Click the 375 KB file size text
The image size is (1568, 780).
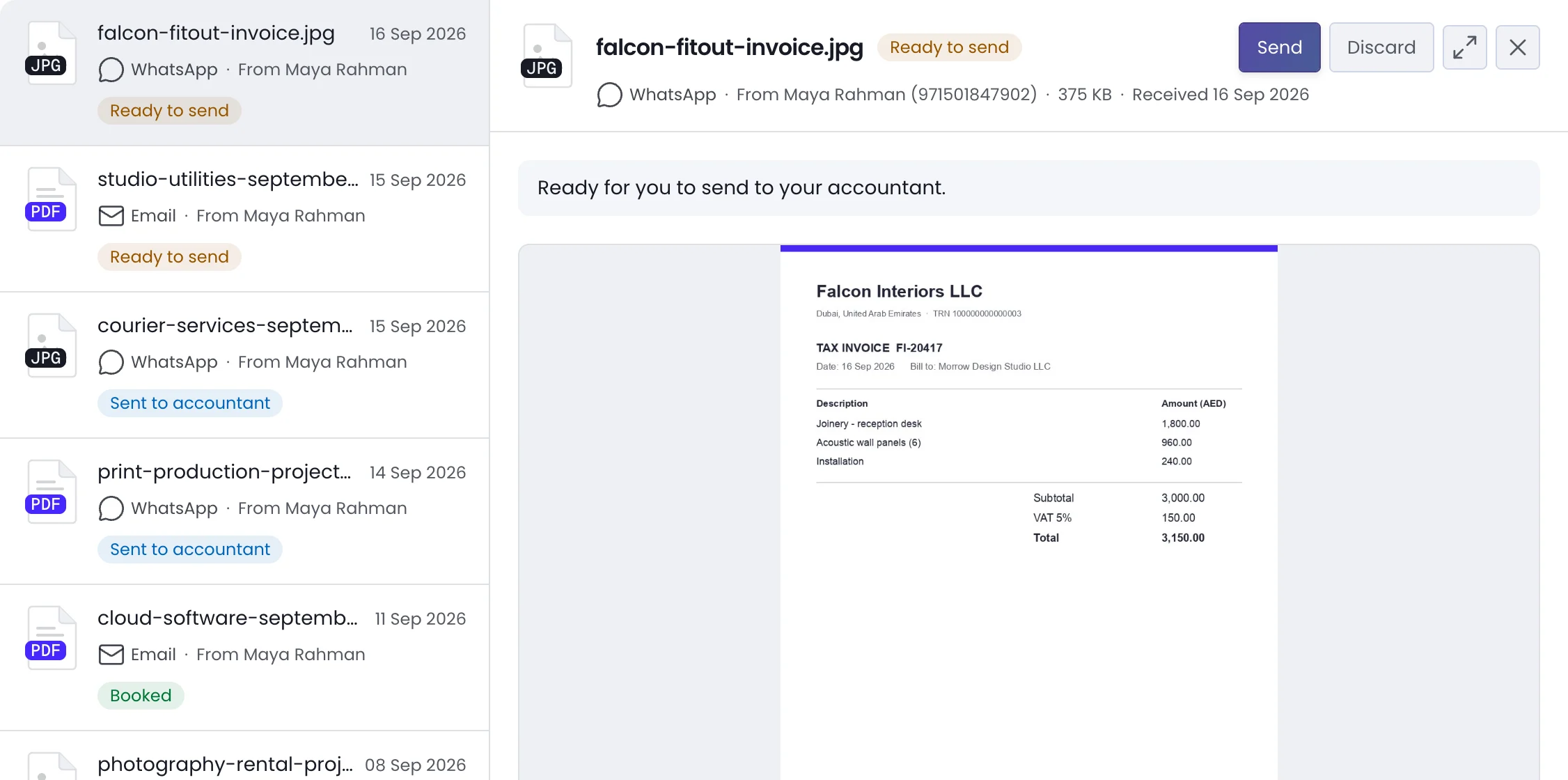[1085, 95]
